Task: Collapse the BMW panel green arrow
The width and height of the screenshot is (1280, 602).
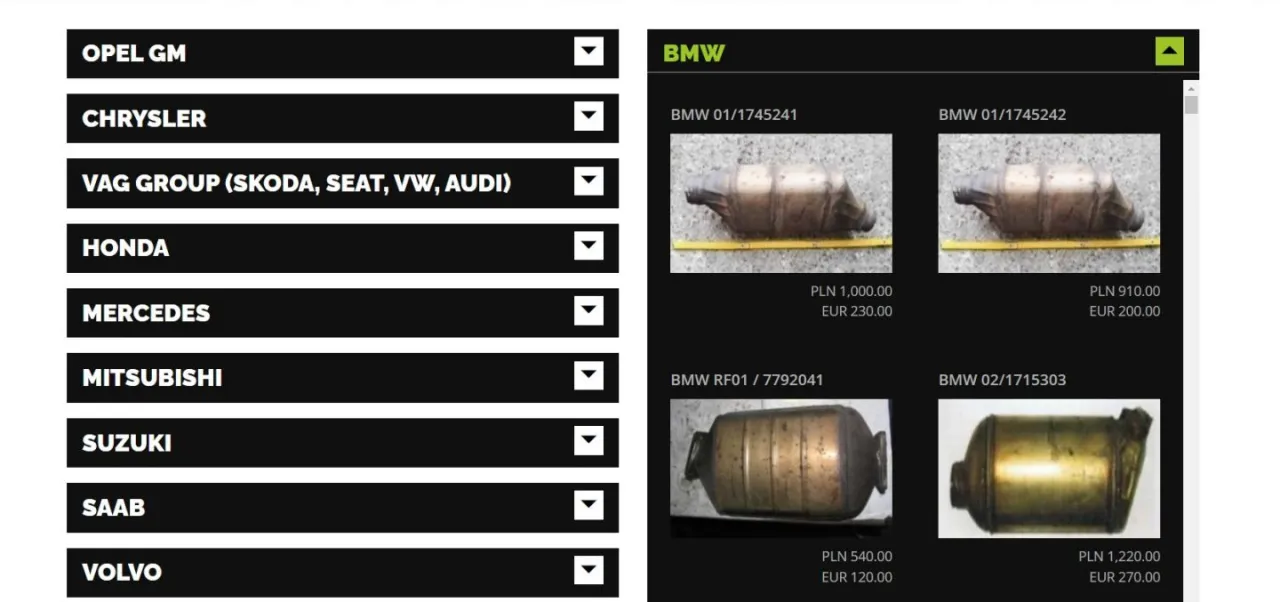Action: (x=1169, y=51)
